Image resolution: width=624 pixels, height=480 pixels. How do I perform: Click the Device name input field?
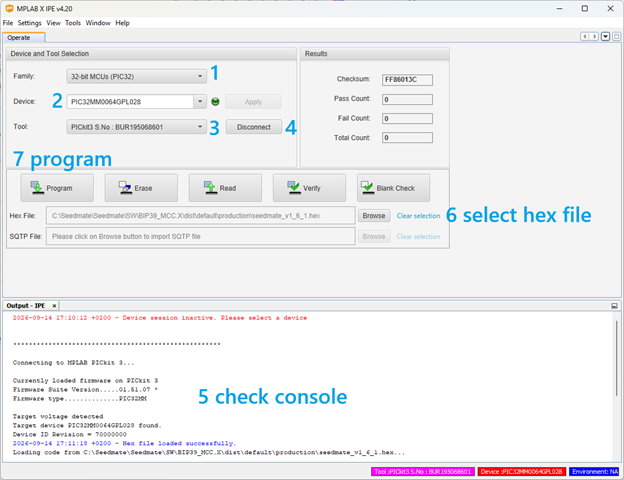pos(130,101)
